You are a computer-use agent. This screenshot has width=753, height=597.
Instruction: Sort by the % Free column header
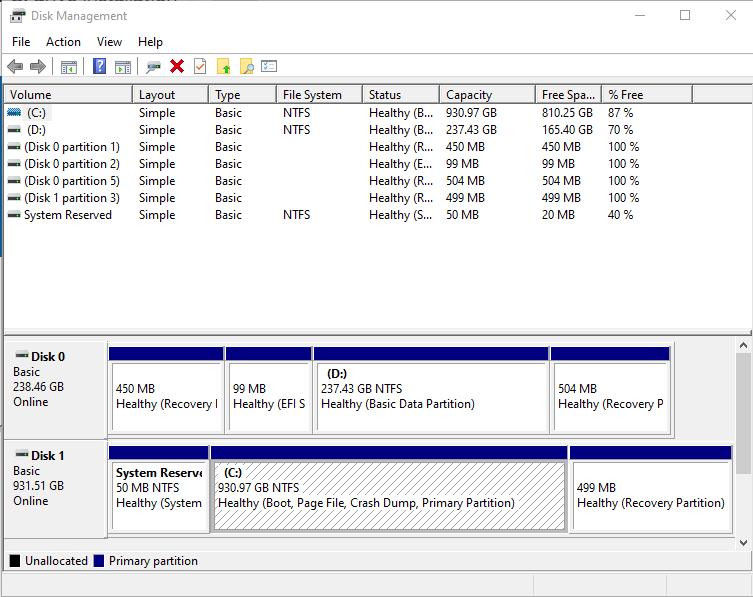click(x=647, y=95)
